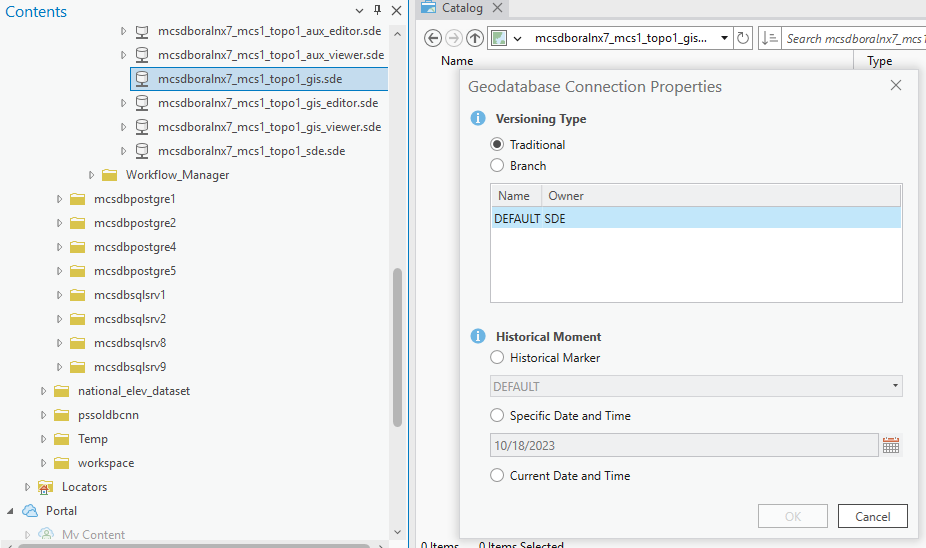Expand the mcsdbpostgre1 folder
The image size is (926, 548).
59,199
